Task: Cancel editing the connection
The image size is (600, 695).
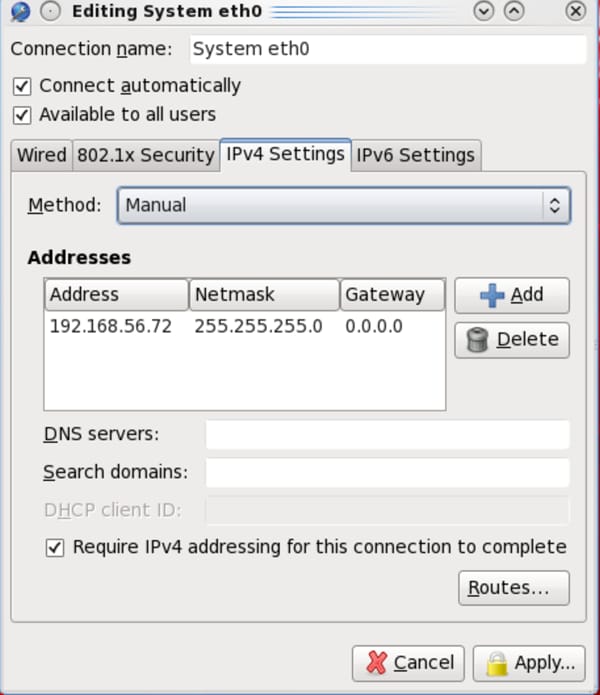Action: click(408, 663)
